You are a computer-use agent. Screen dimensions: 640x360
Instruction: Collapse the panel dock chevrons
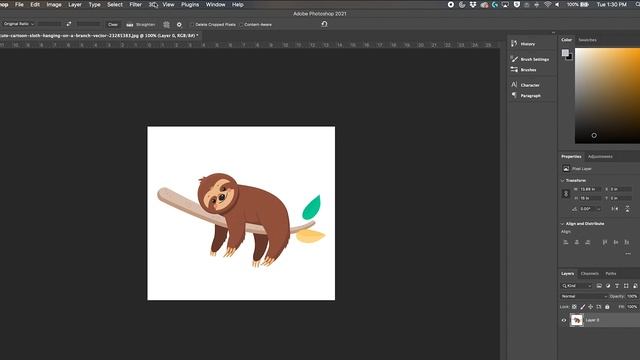(553, 33)
